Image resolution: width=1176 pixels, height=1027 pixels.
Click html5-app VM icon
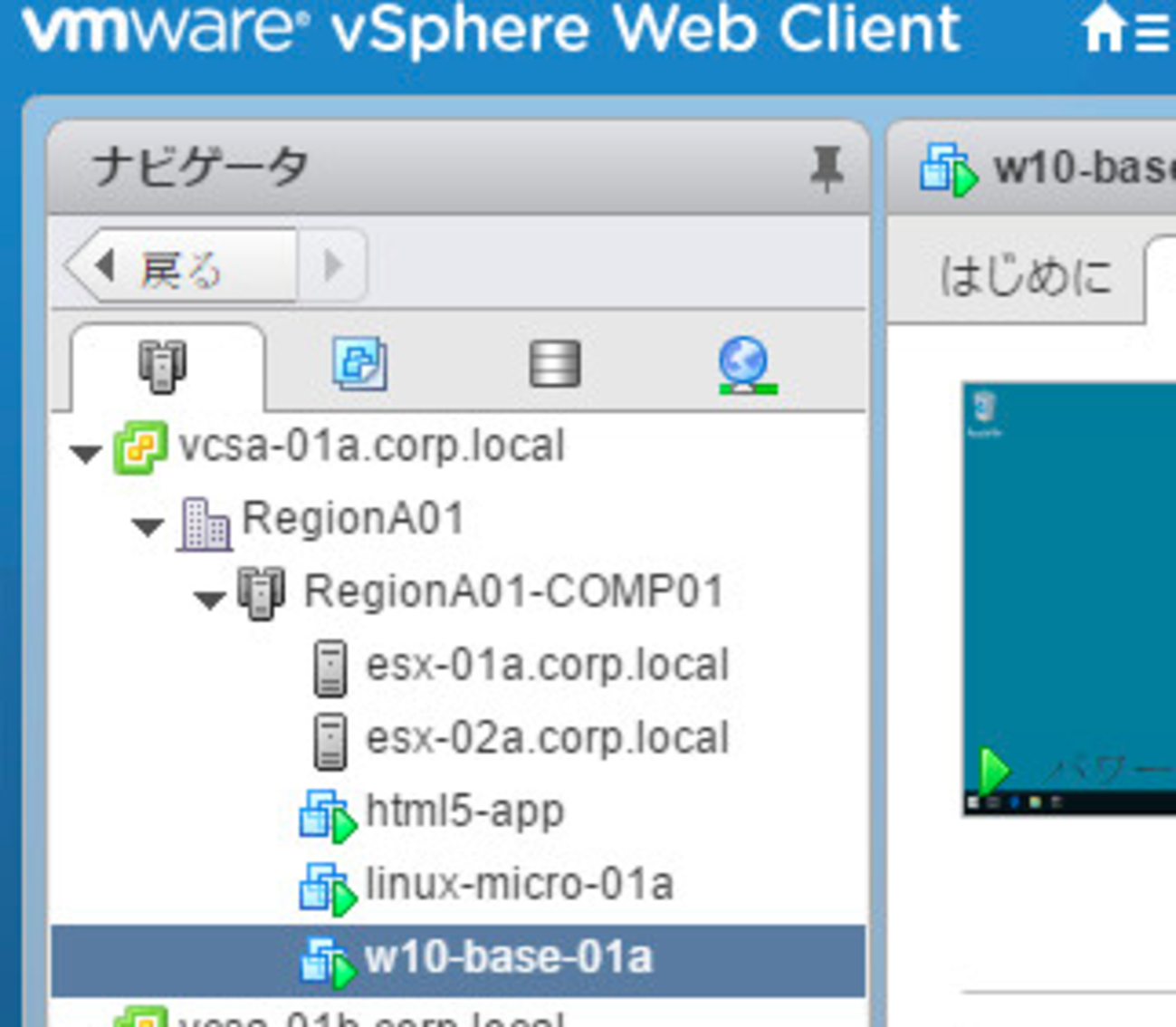pos(328,815)
